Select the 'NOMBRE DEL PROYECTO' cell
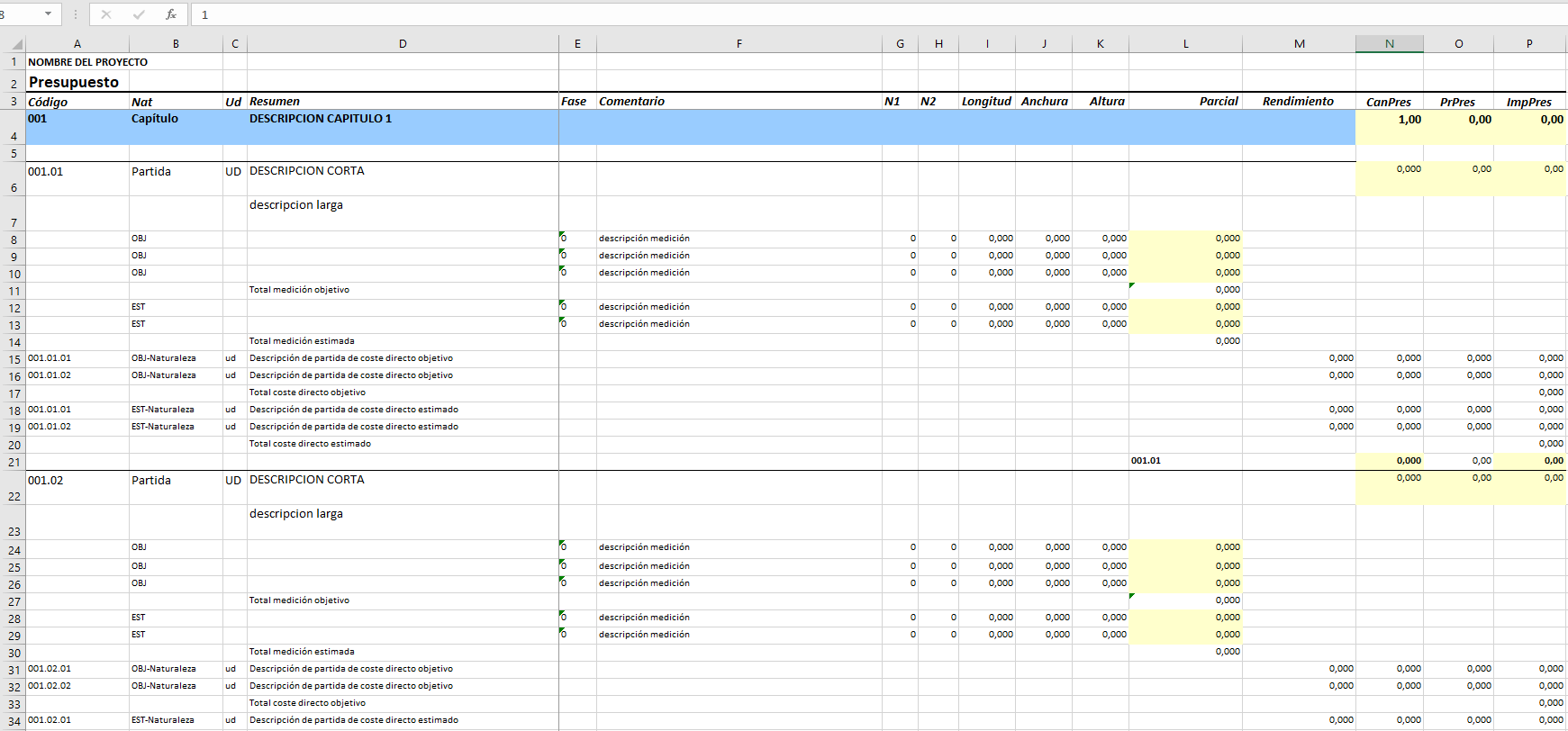1568x731 pixels. click(x=87, y=62)
